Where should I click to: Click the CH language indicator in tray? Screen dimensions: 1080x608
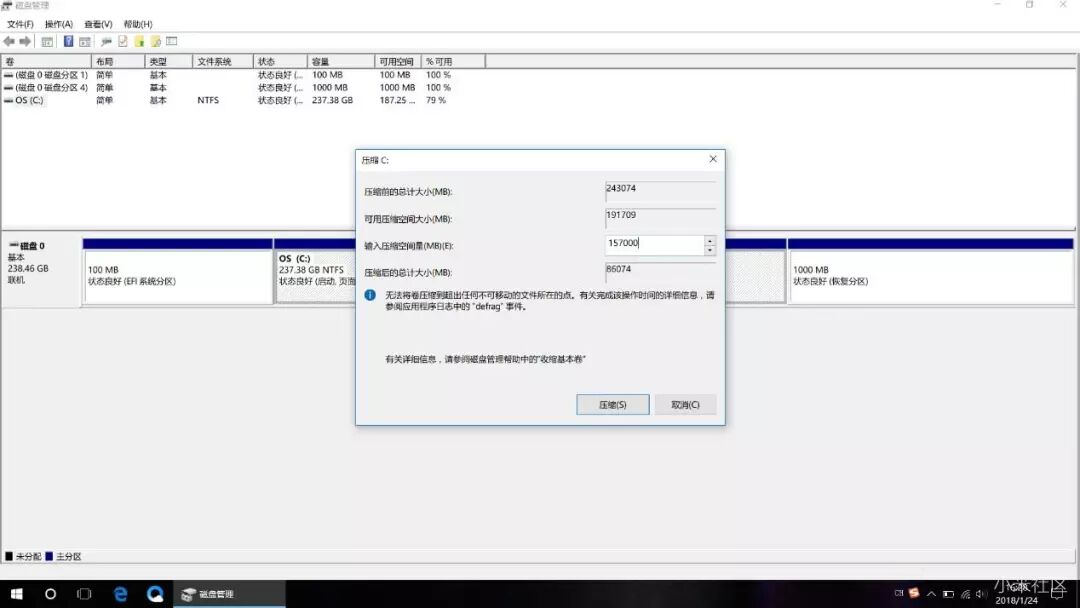(x=899, y=593)
